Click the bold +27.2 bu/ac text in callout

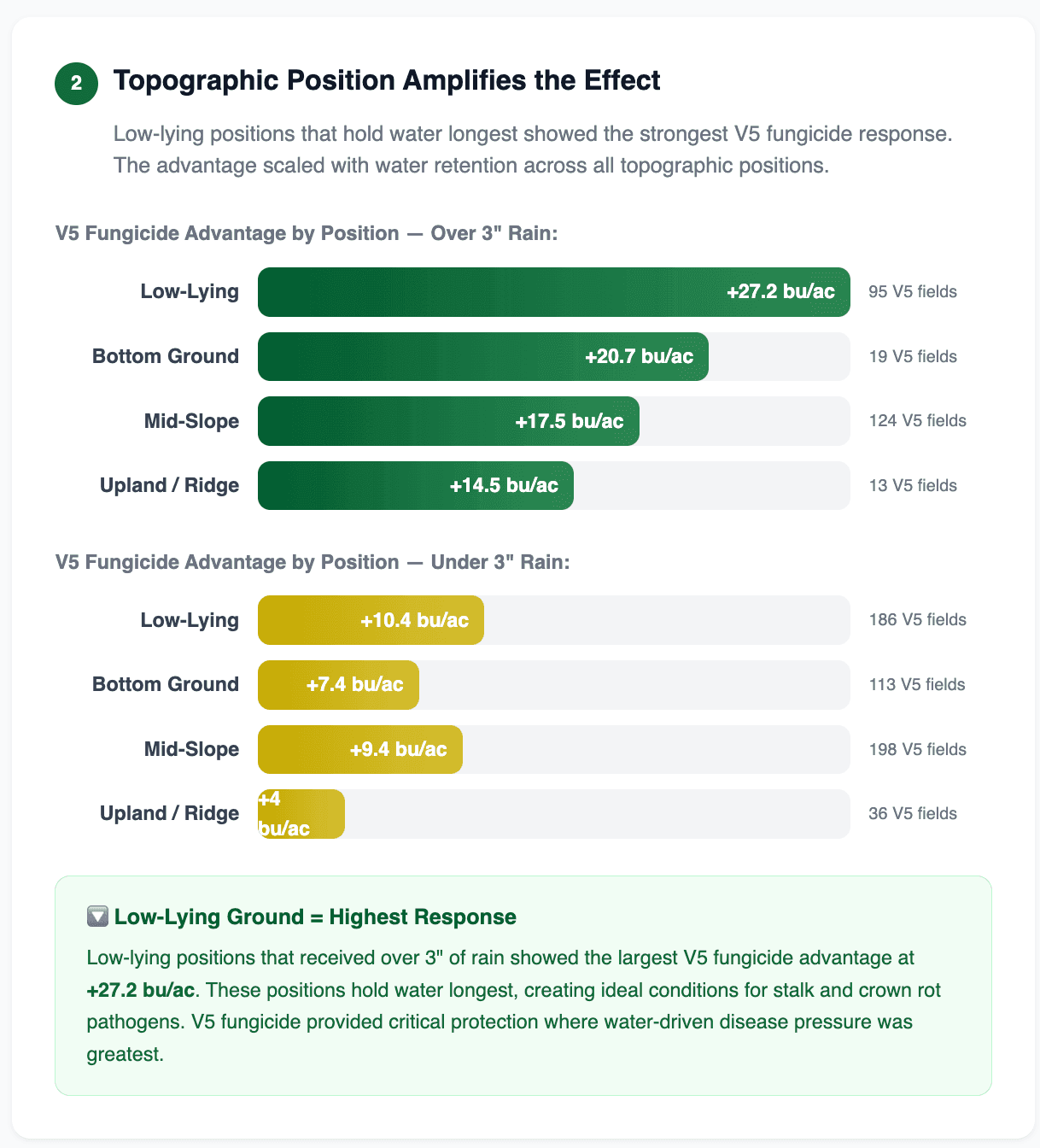141,990
